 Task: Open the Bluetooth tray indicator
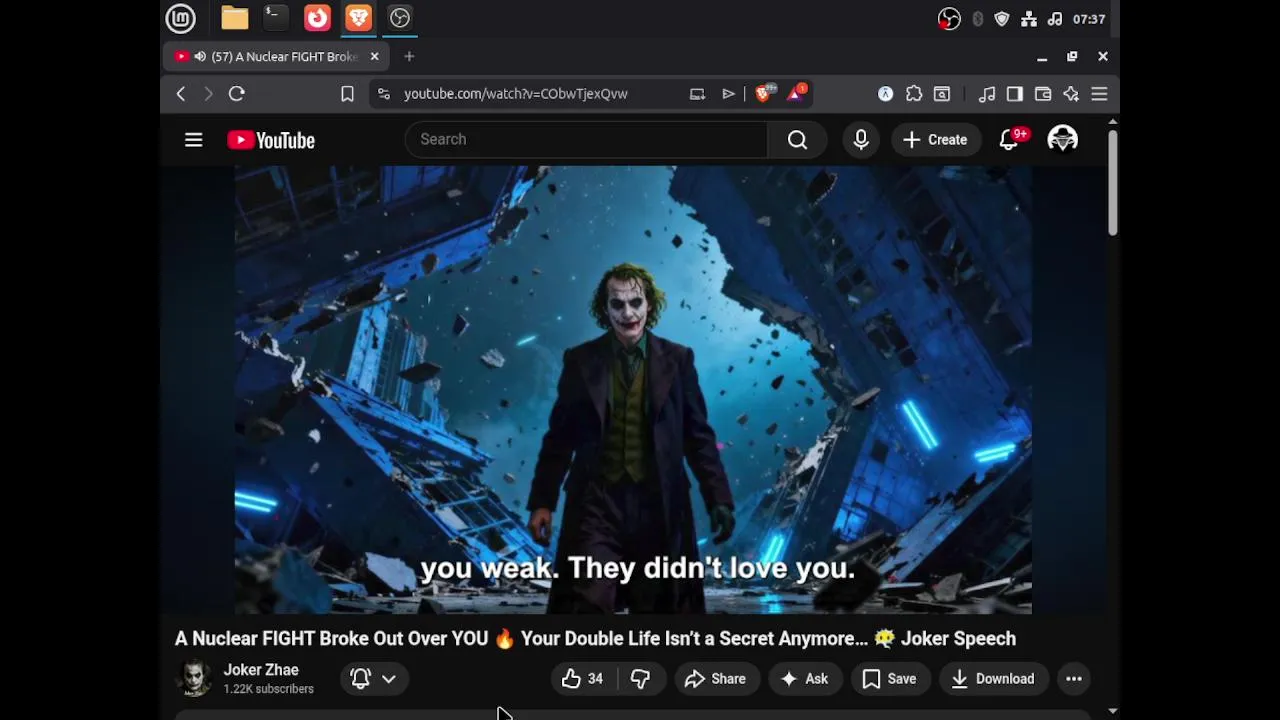point(978,19)
